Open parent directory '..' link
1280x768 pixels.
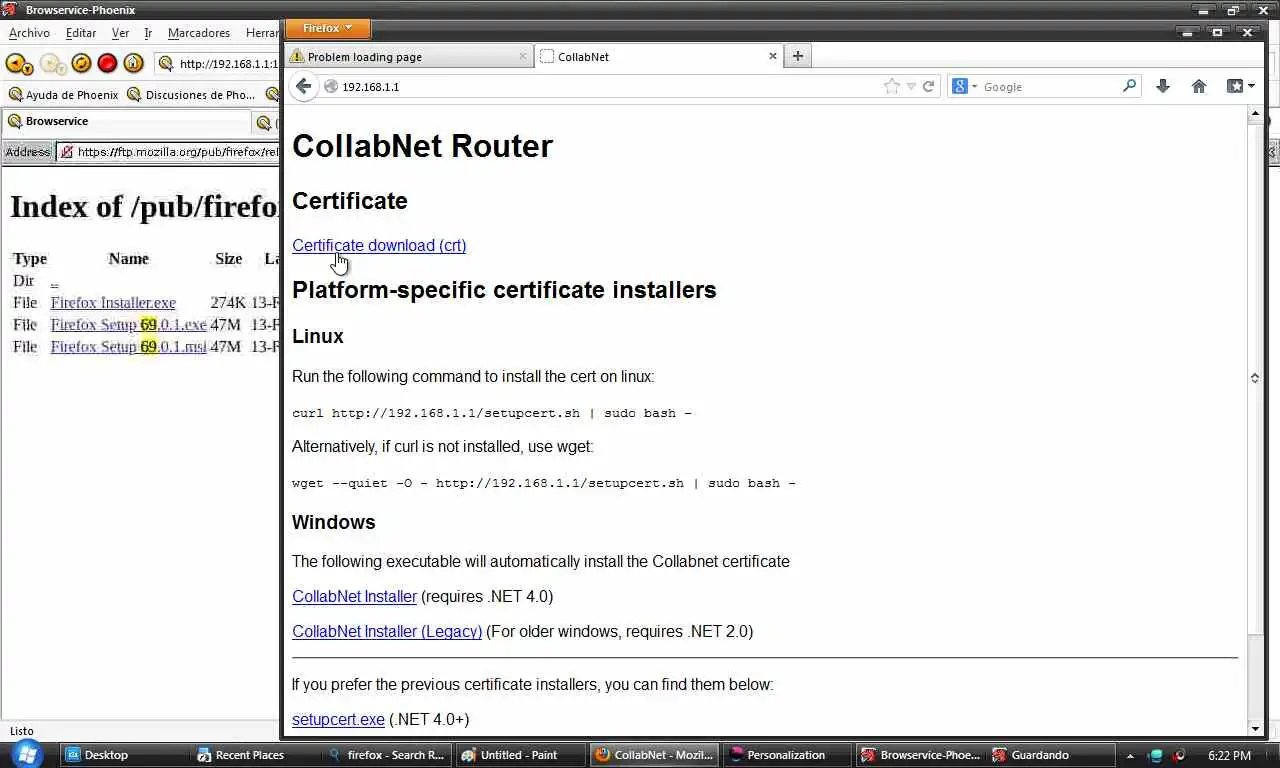54,281
